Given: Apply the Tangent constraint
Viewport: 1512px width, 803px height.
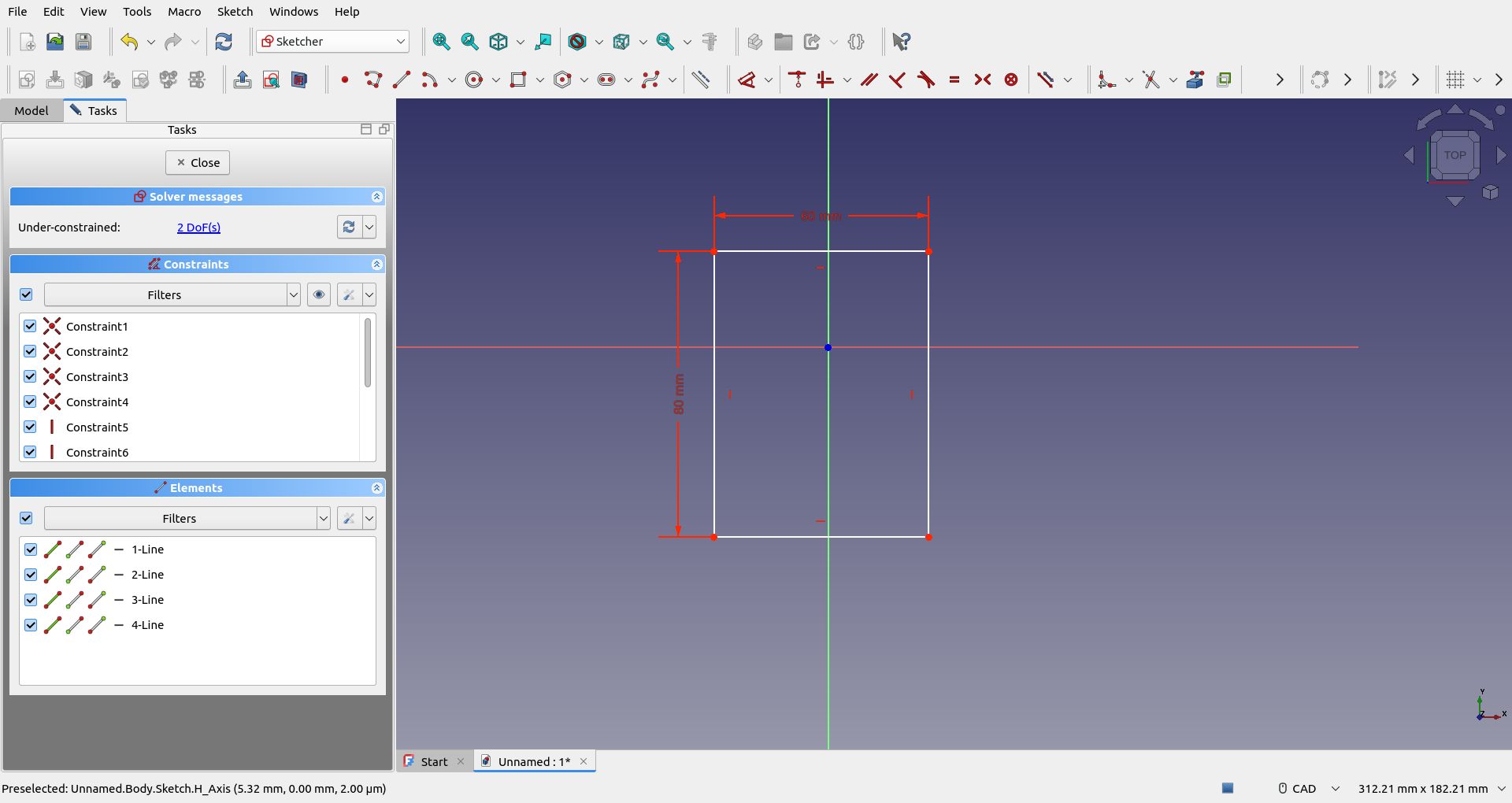Looking at the screenshot, I should 926,80.
